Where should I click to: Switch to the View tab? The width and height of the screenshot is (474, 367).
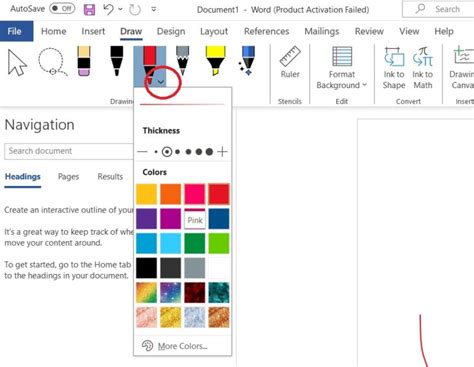(x=409, y=31)
